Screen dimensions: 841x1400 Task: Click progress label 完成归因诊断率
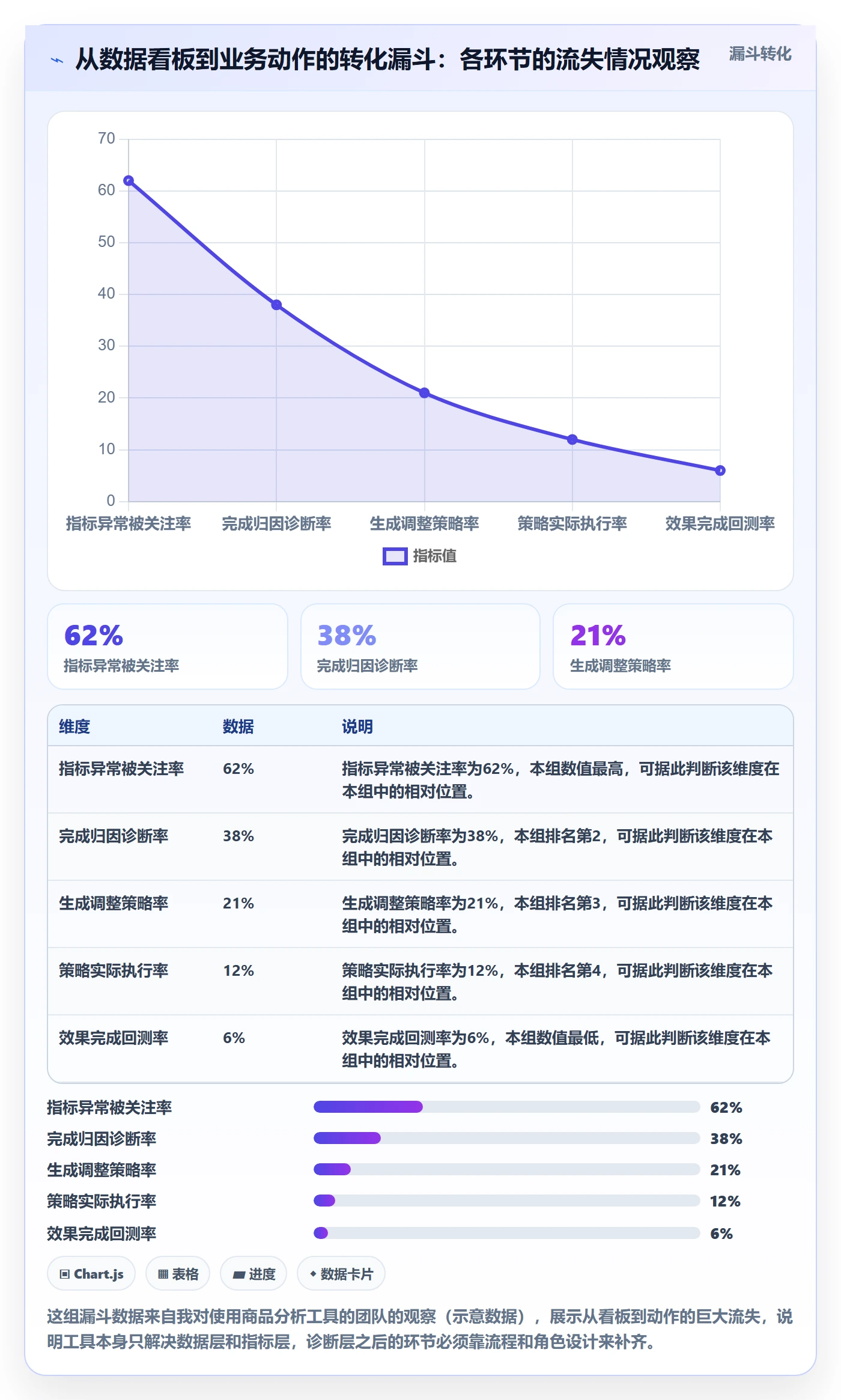pos(102,1139)
